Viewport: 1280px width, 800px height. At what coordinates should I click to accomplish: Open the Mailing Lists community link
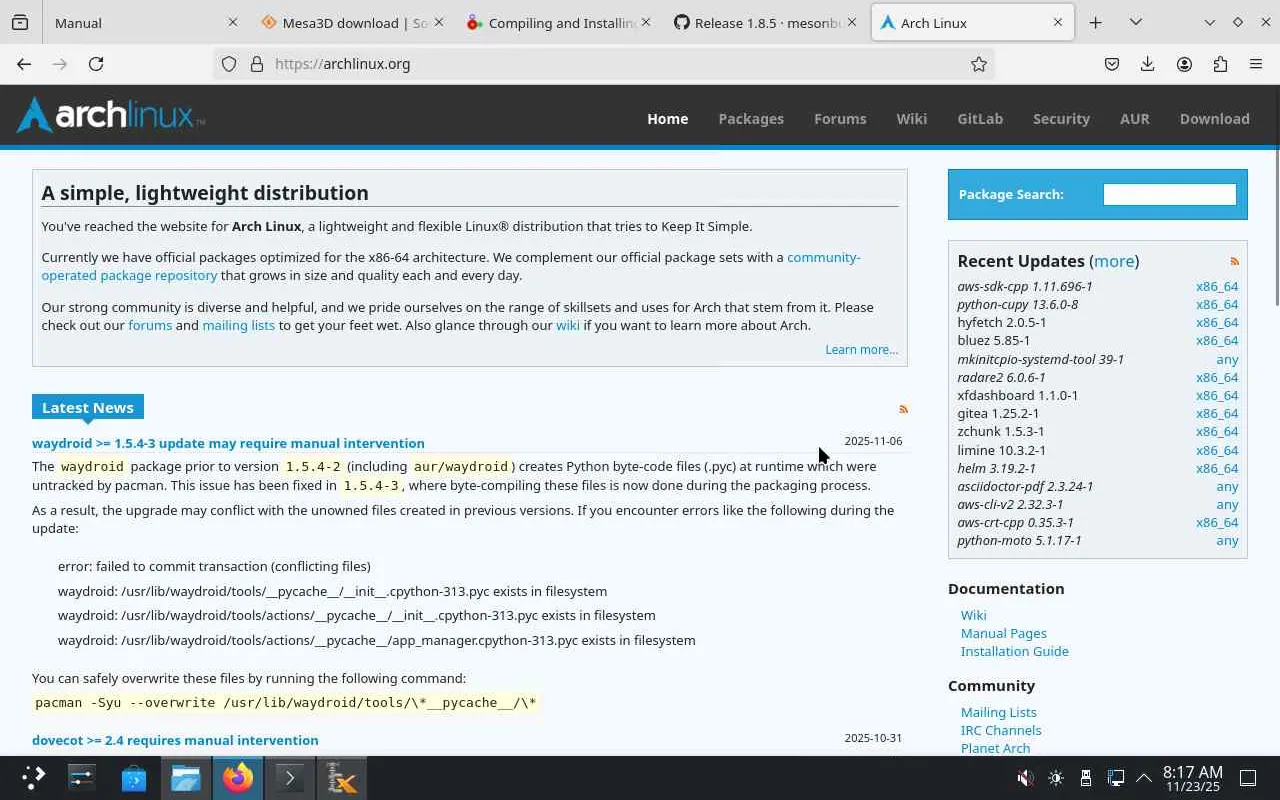(x=999, y=712)
